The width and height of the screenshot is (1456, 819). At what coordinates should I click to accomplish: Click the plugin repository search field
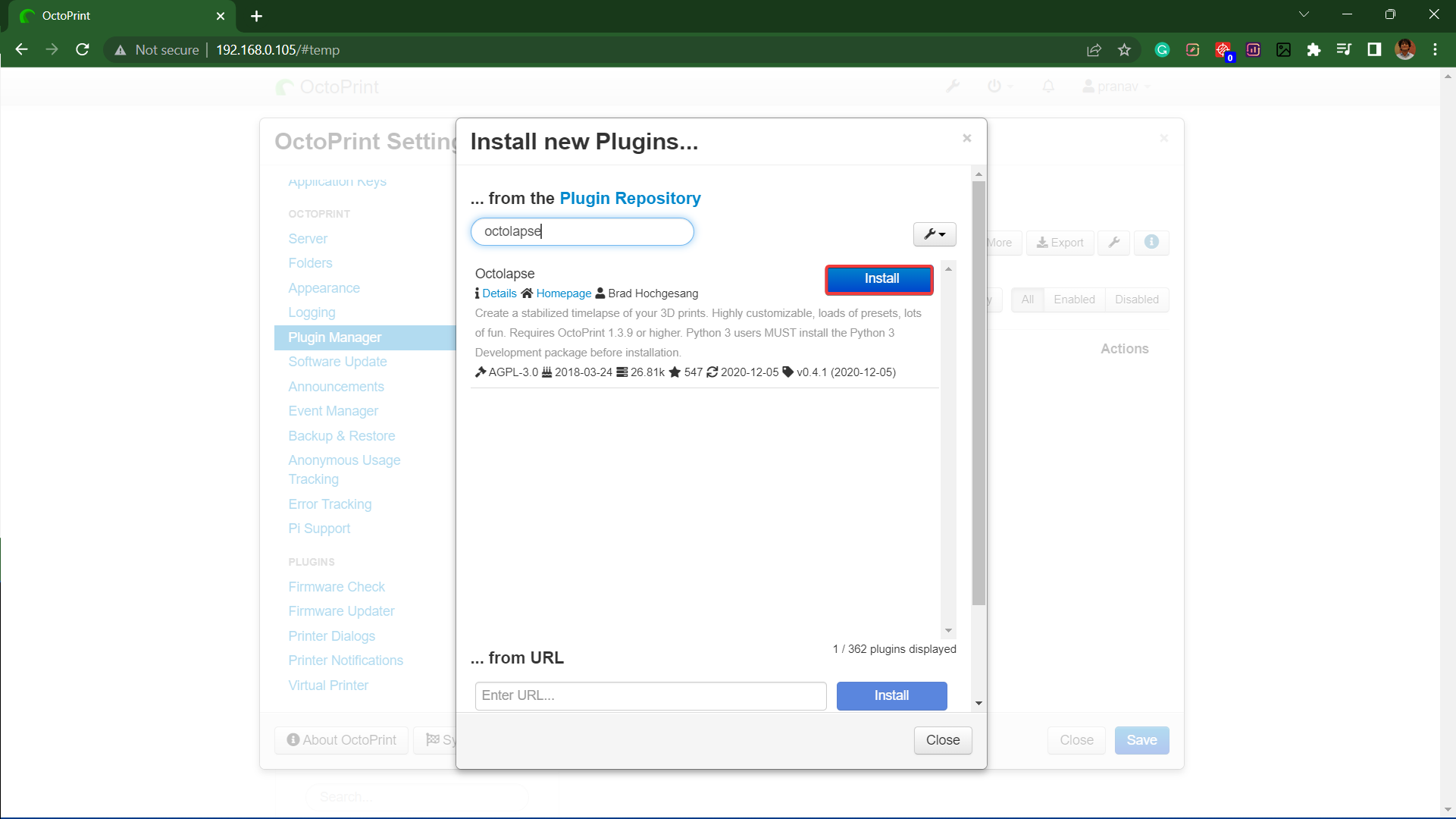[x=582, y=231]
